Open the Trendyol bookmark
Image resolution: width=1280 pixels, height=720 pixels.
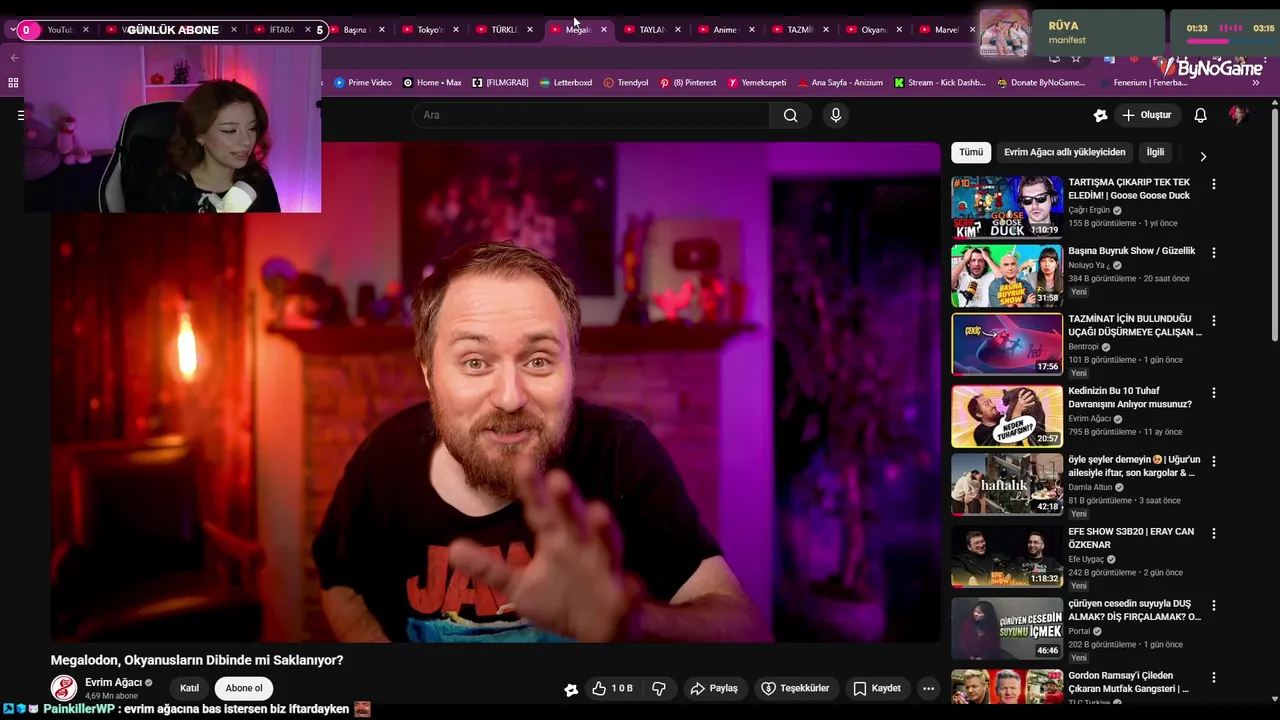tap(626, 83)
